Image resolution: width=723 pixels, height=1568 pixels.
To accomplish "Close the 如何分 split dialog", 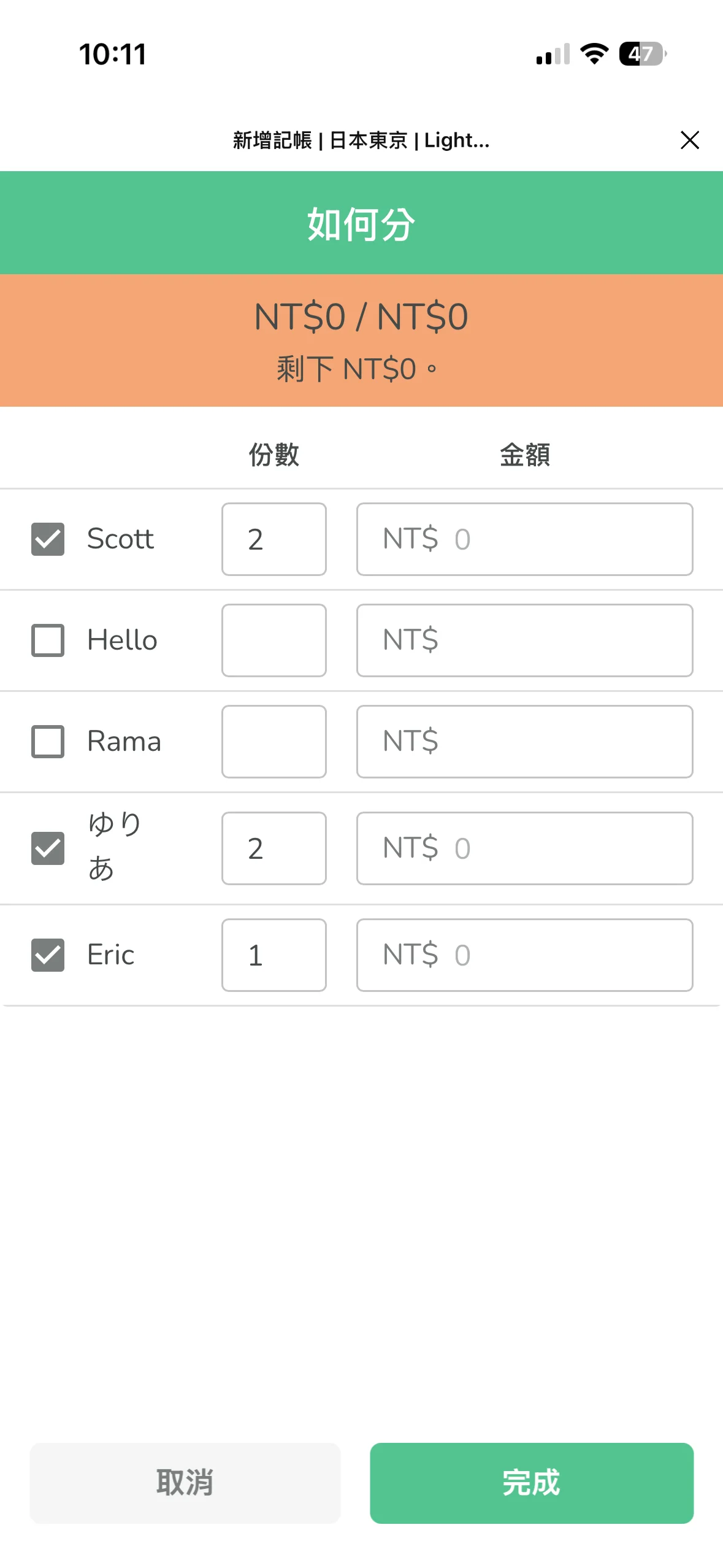I will coord(690,140).
